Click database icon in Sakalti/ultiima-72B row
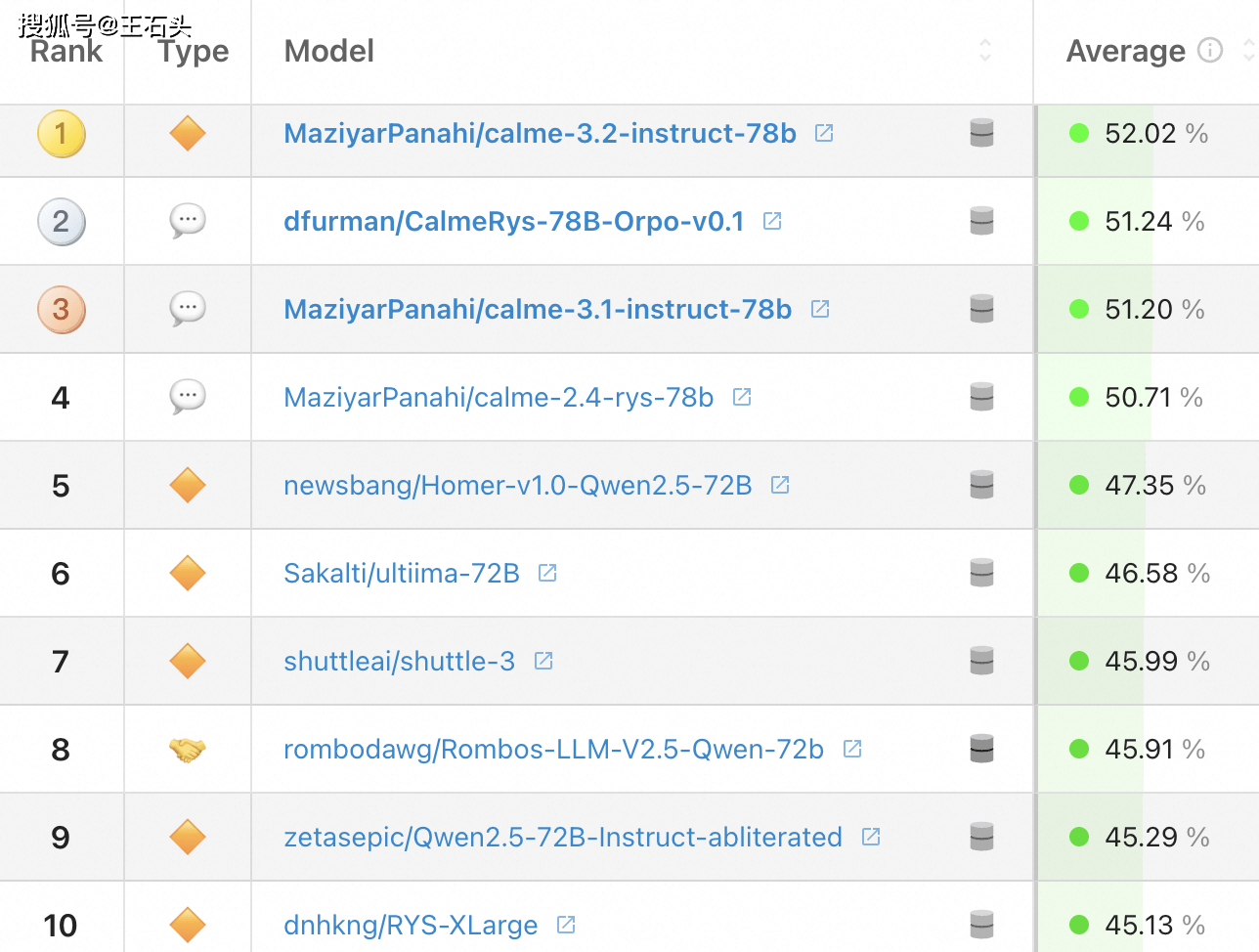This screenshot has height=952, width=1259. point(981,573)
